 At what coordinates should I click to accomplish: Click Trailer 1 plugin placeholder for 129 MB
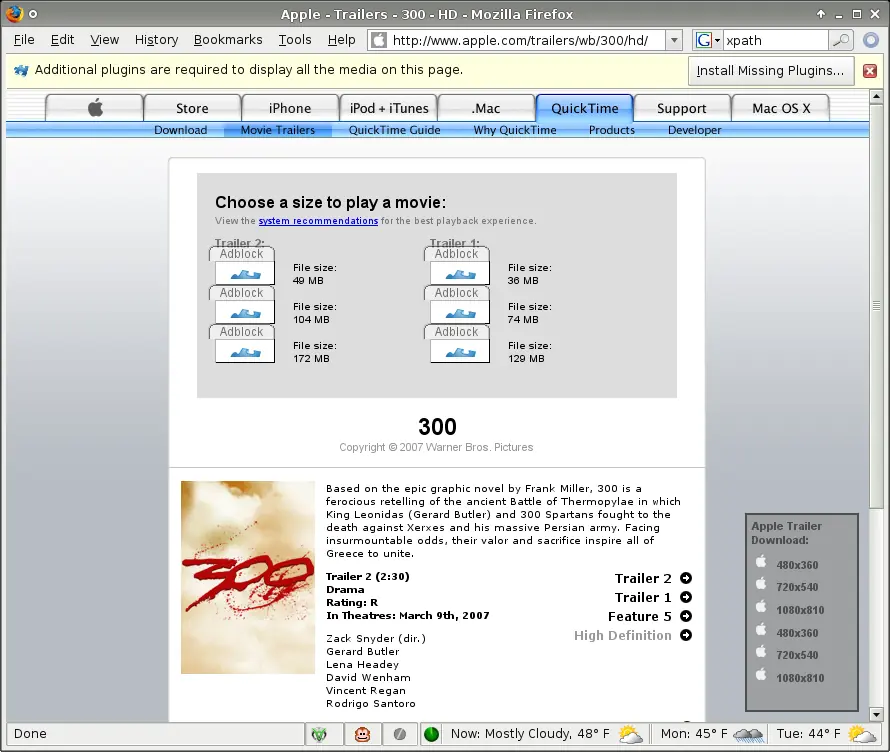[x=460, y=351]
